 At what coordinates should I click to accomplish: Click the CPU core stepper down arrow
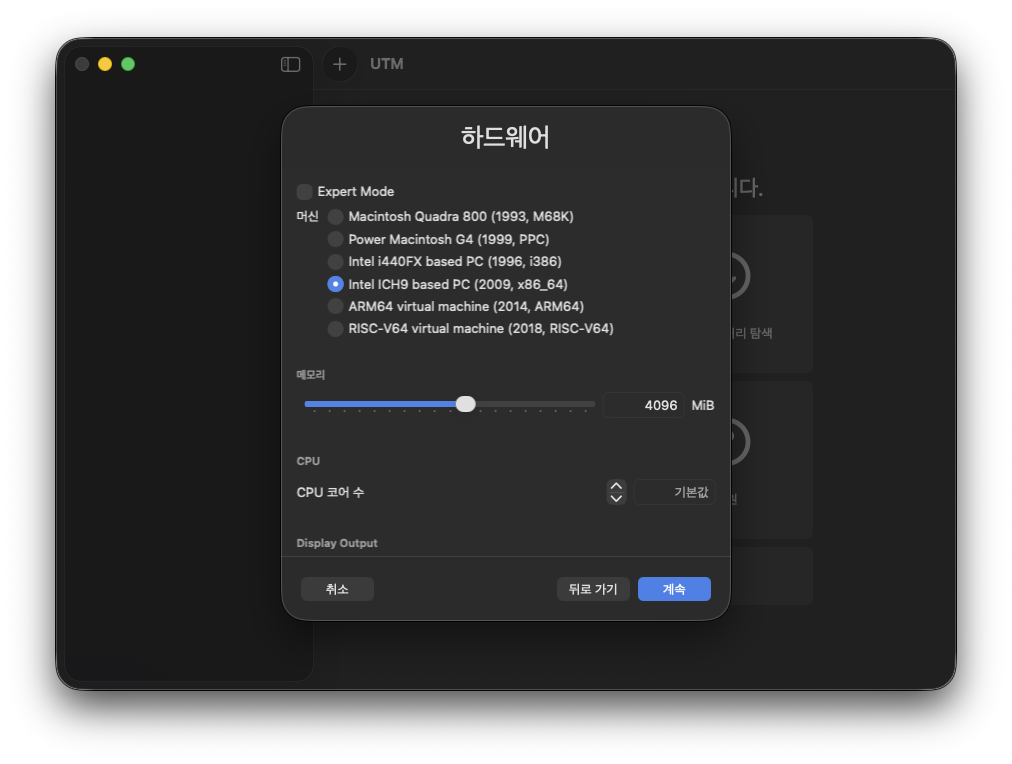[616, 498]
